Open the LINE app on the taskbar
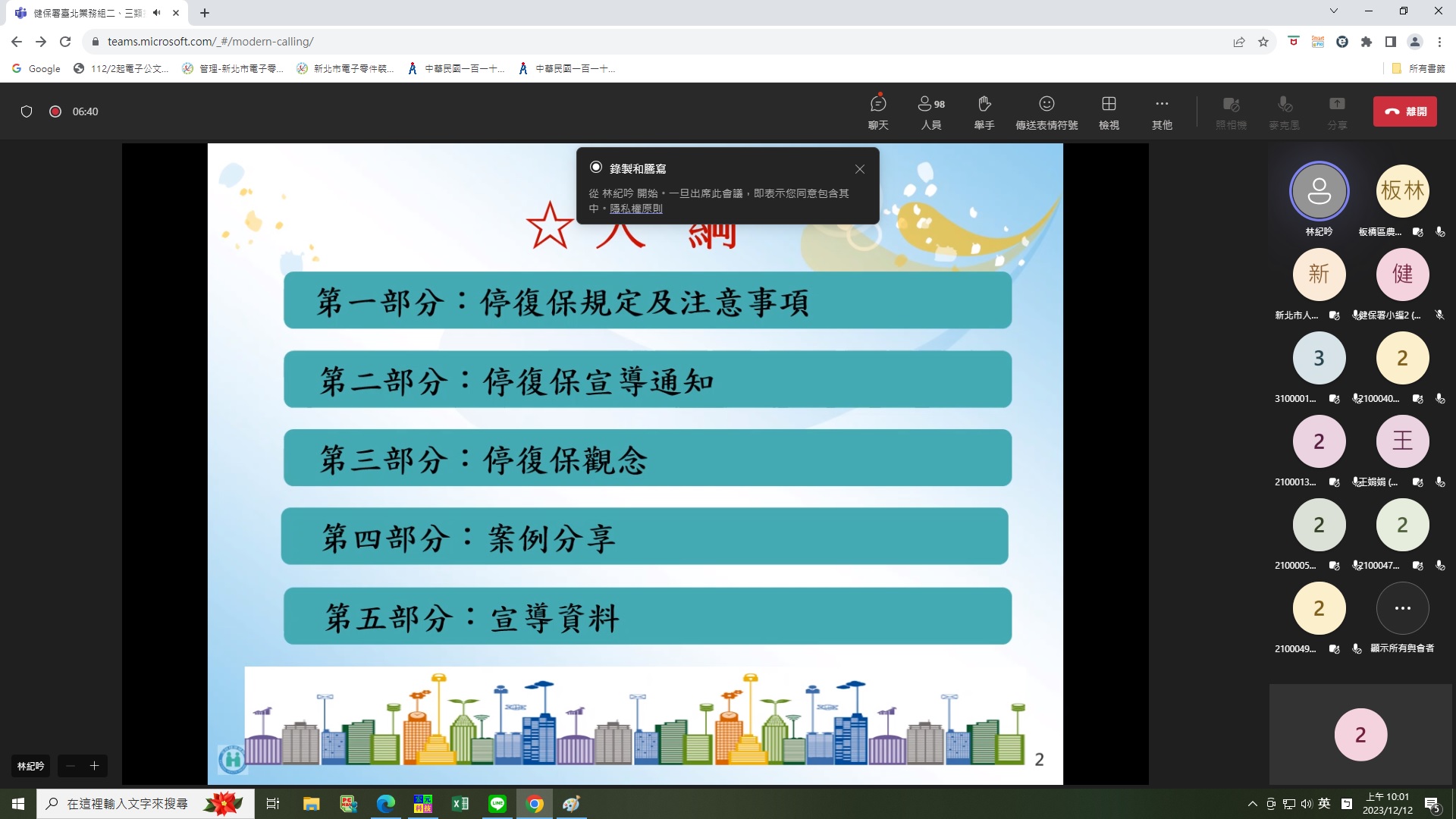This screenshot has height=819, width=1456. click(x=497, y=804)
